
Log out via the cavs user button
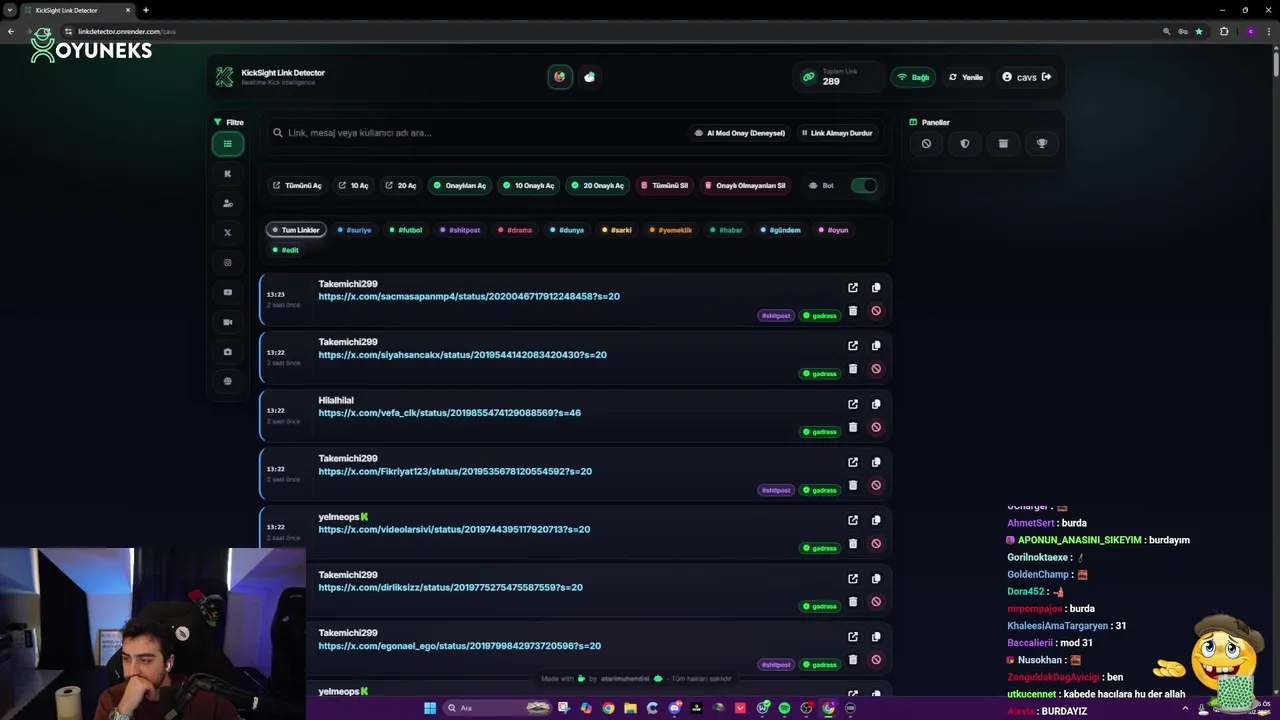[x=1027, y=77]
